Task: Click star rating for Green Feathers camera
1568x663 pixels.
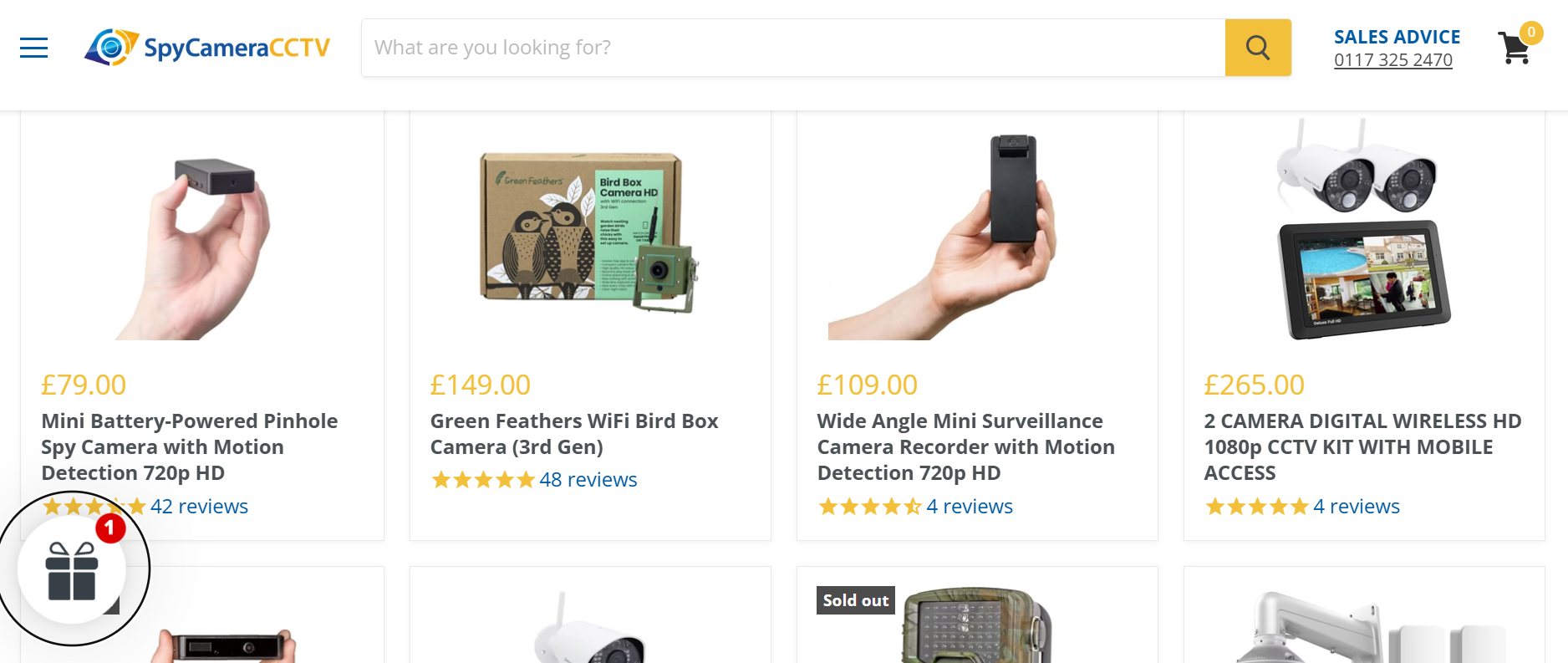Action: (483, 480)
